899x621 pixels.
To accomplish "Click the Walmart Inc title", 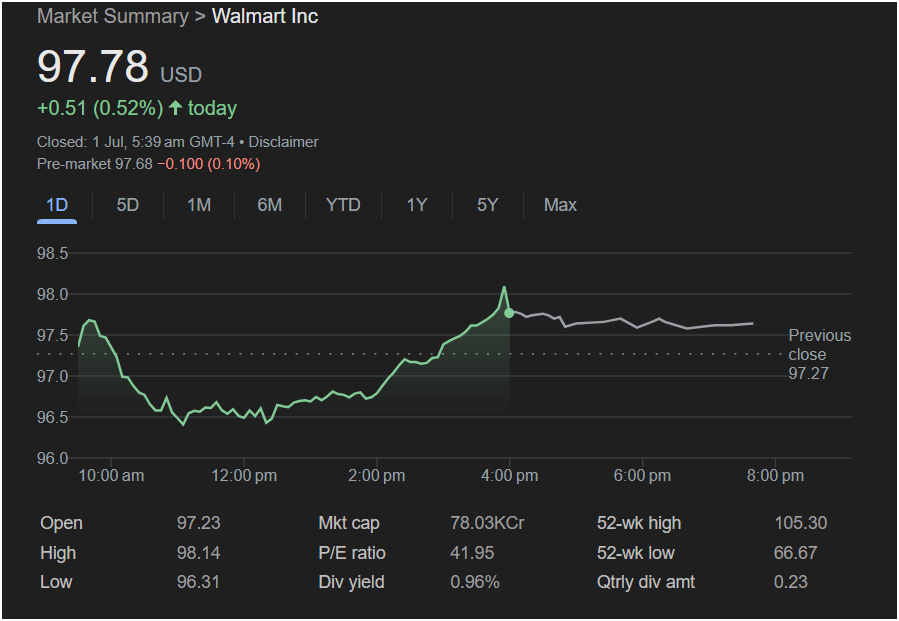I will [x=265, y=16].
